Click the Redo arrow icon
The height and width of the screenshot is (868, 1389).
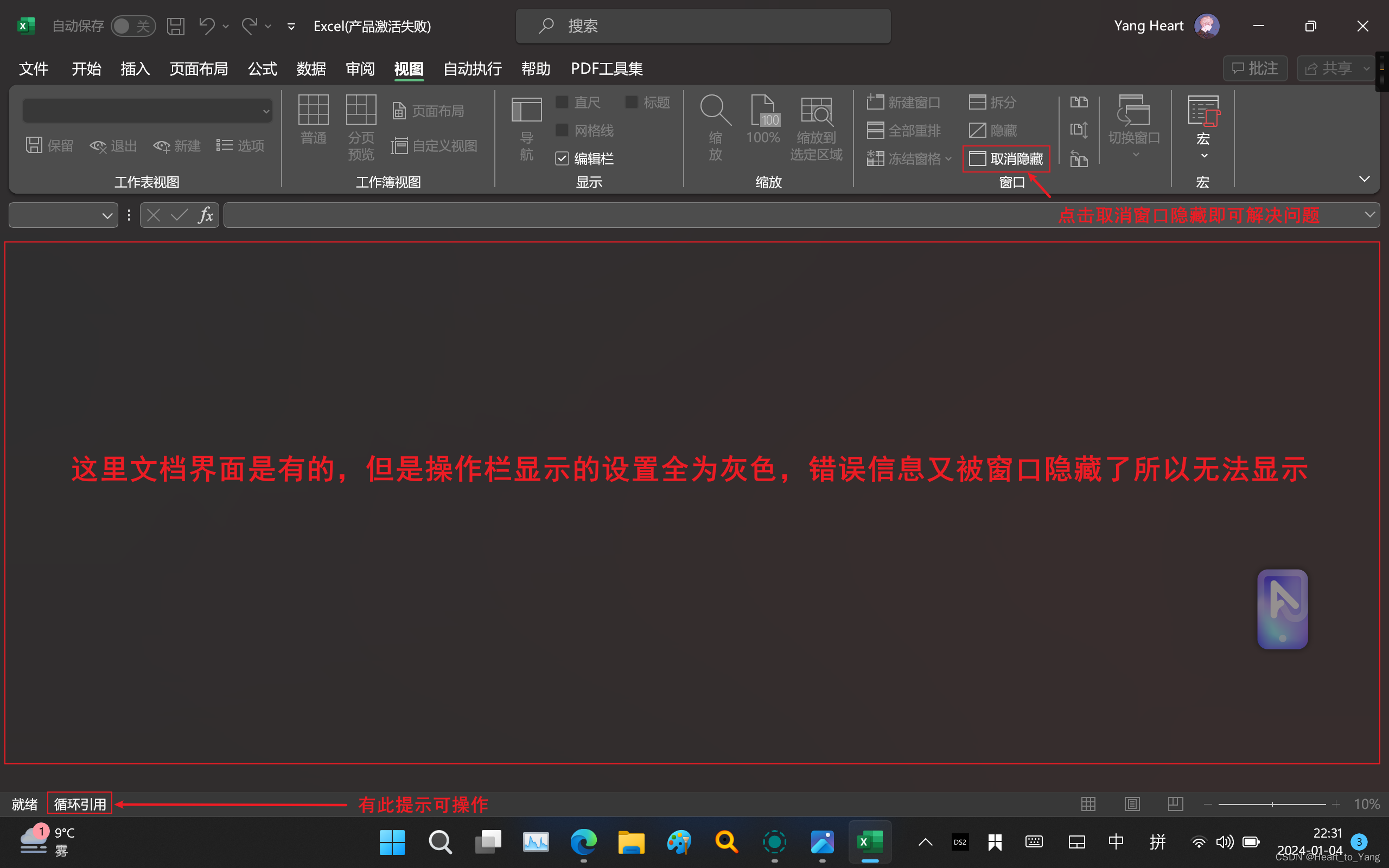click(x=250, y=26)
